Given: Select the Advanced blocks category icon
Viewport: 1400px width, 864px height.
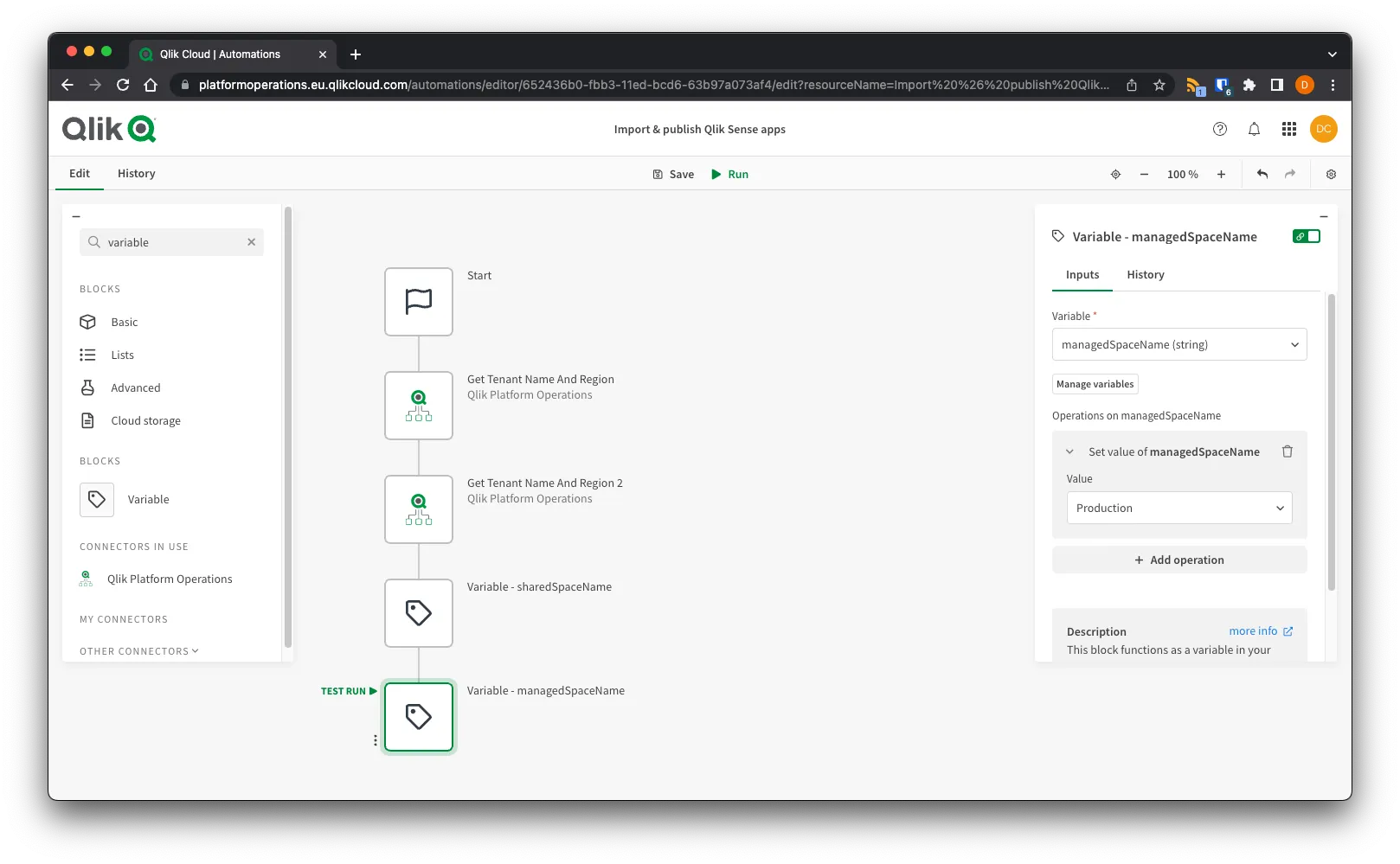Looking at the screenshot, I should 87,387.
